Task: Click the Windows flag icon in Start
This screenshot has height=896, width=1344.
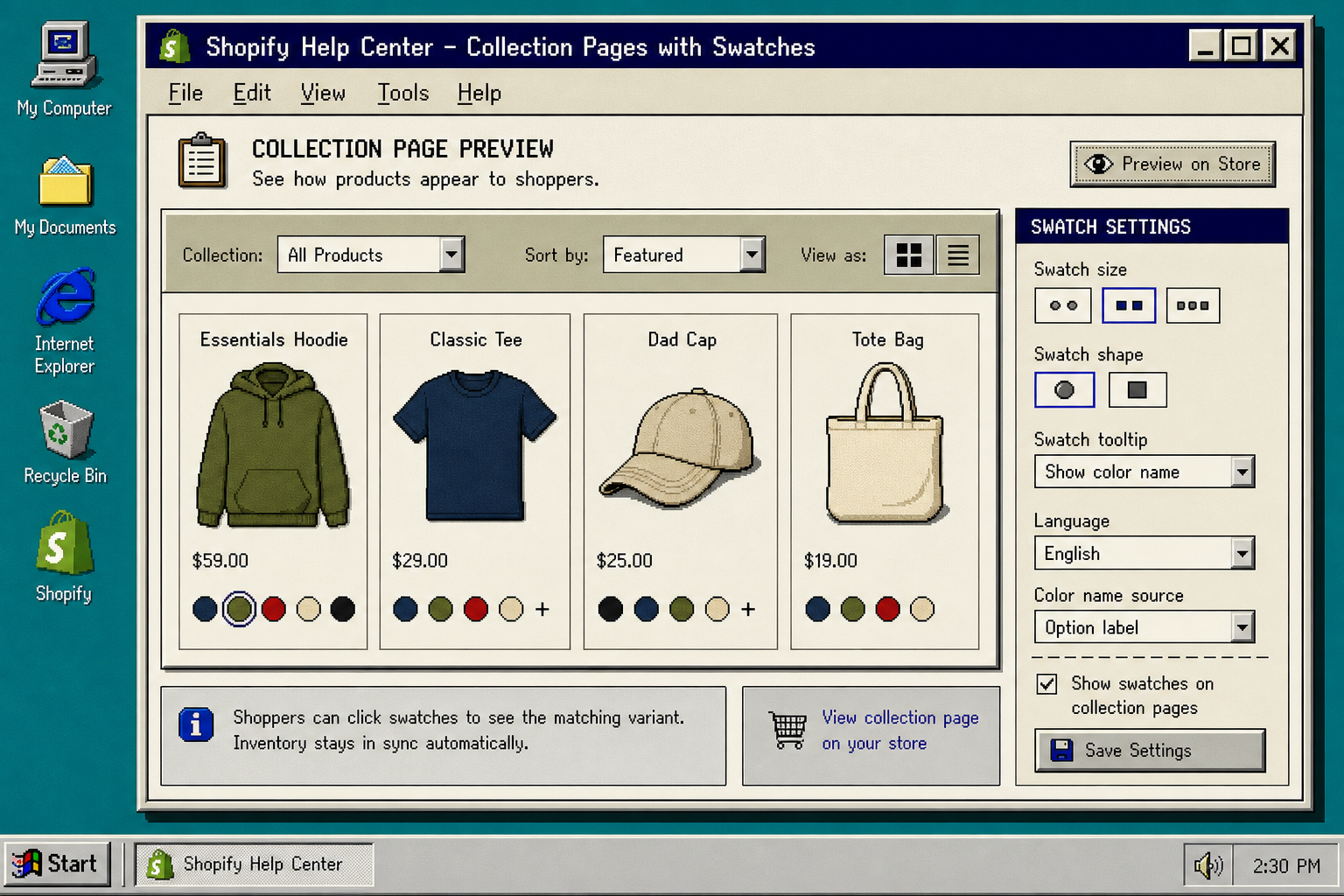Action: [x=26, y=864]
